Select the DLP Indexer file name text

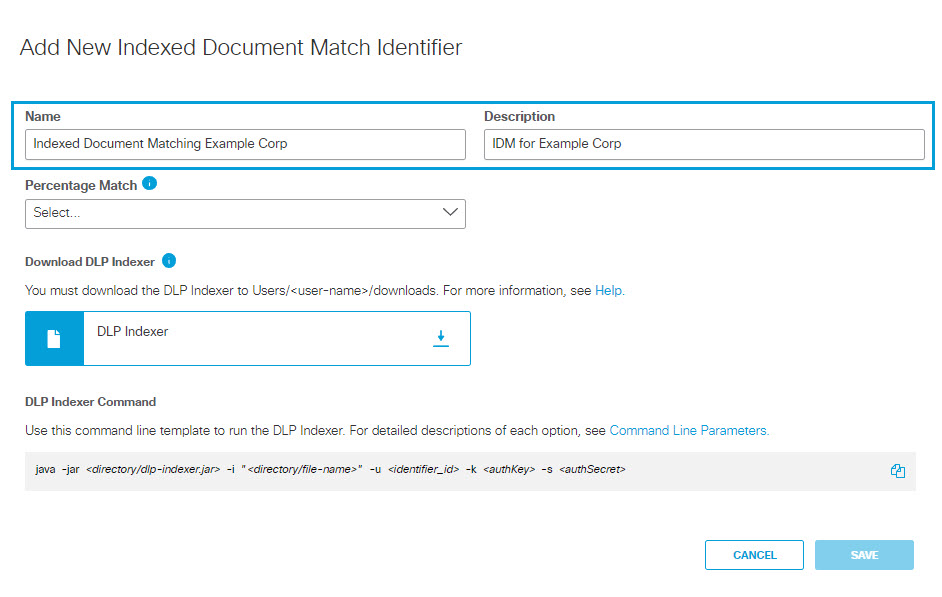(133, 332)
